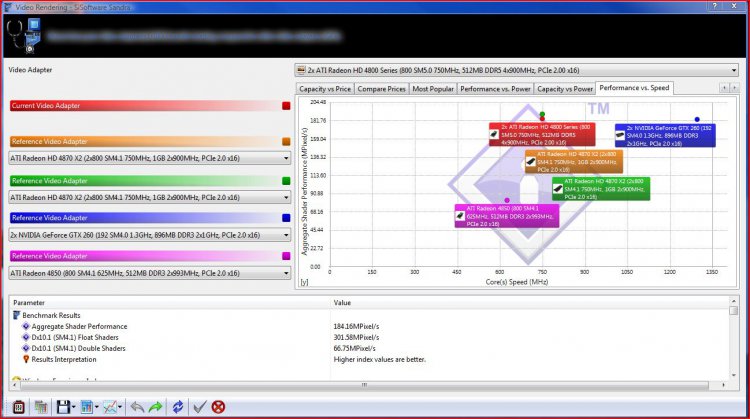Screen dimensions: 750x419
Task: Click the tab strip left scroll arrow
Action: coord(724,88)
